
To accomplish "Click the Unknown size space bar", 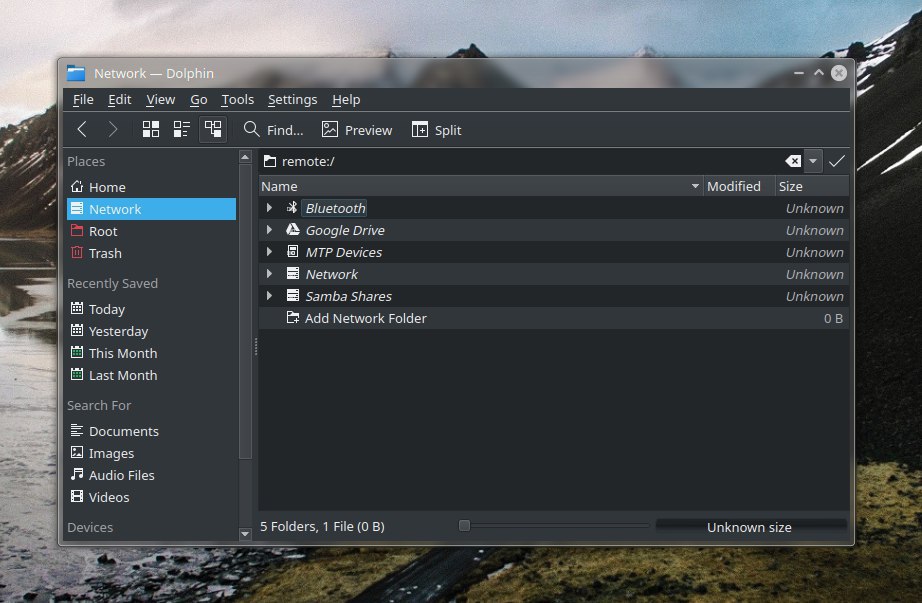I will pyautogui.click(x=750, y=527).
